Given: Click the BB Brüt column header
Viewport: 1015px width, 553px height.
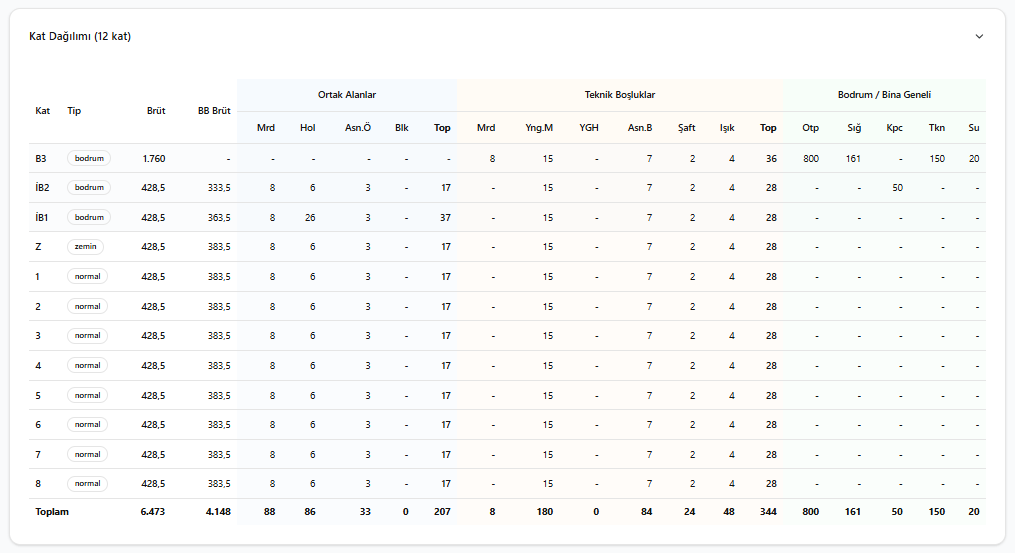Looking at the screenshot, I should point(214,111).
